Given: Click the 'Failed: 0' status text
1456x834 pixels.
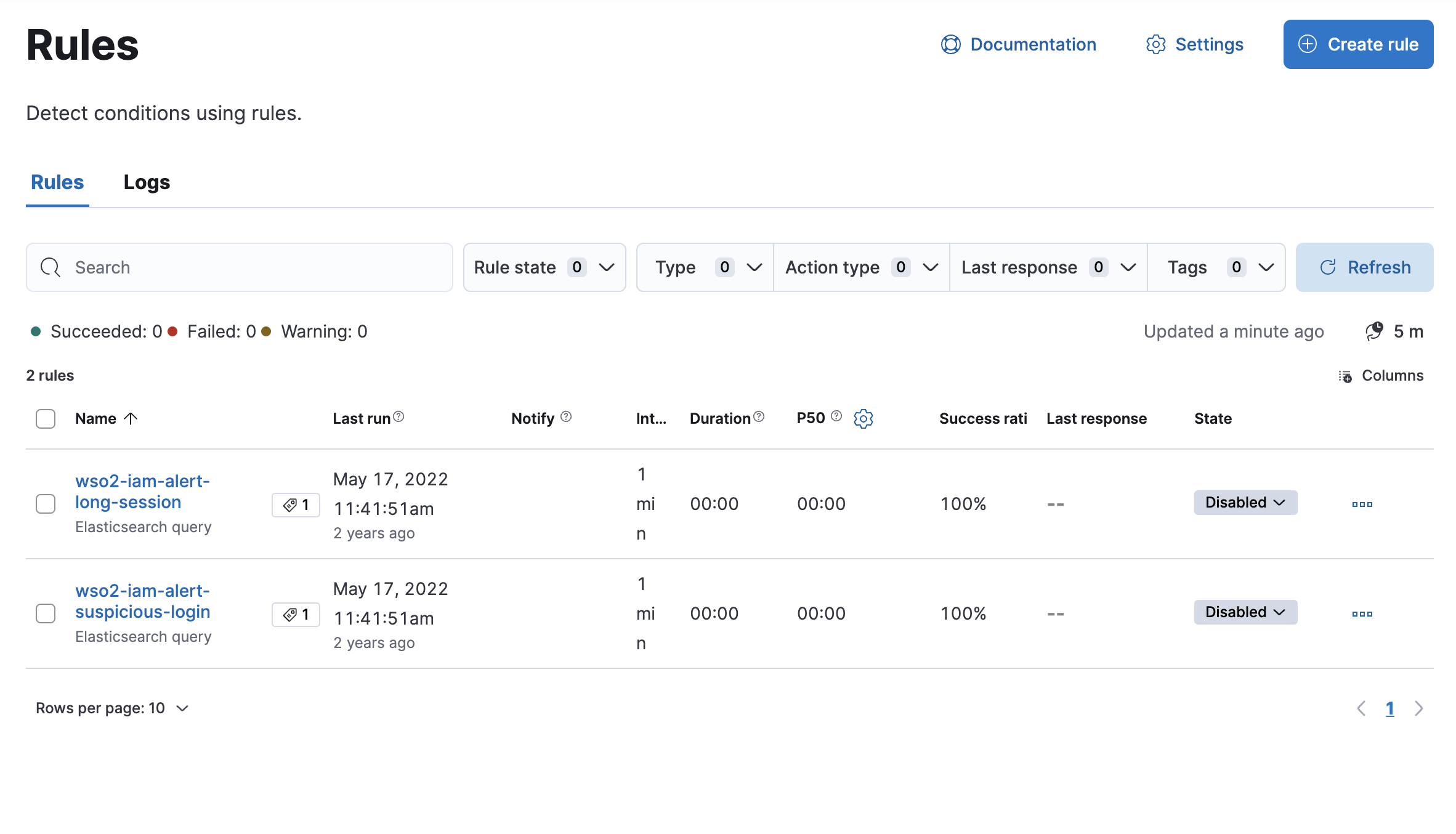Looking at the screenshot, I should point(222,331).
